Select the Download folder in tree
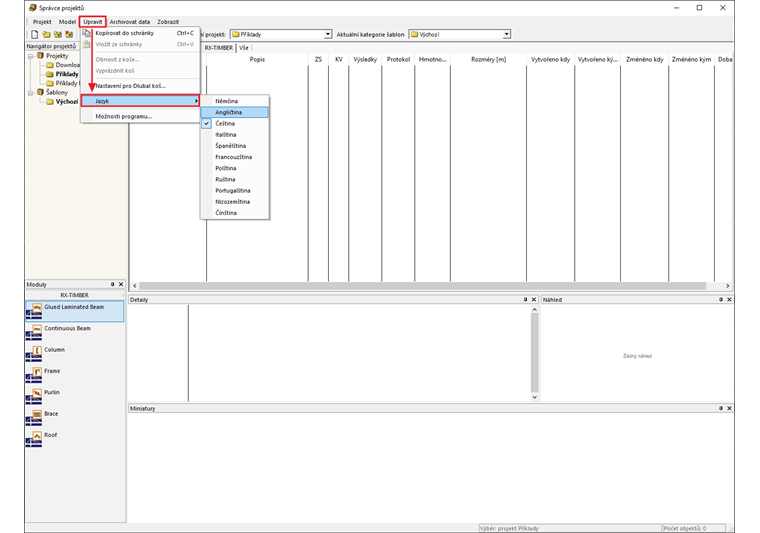This screenshot has height=533, width=760. (63, 65)
